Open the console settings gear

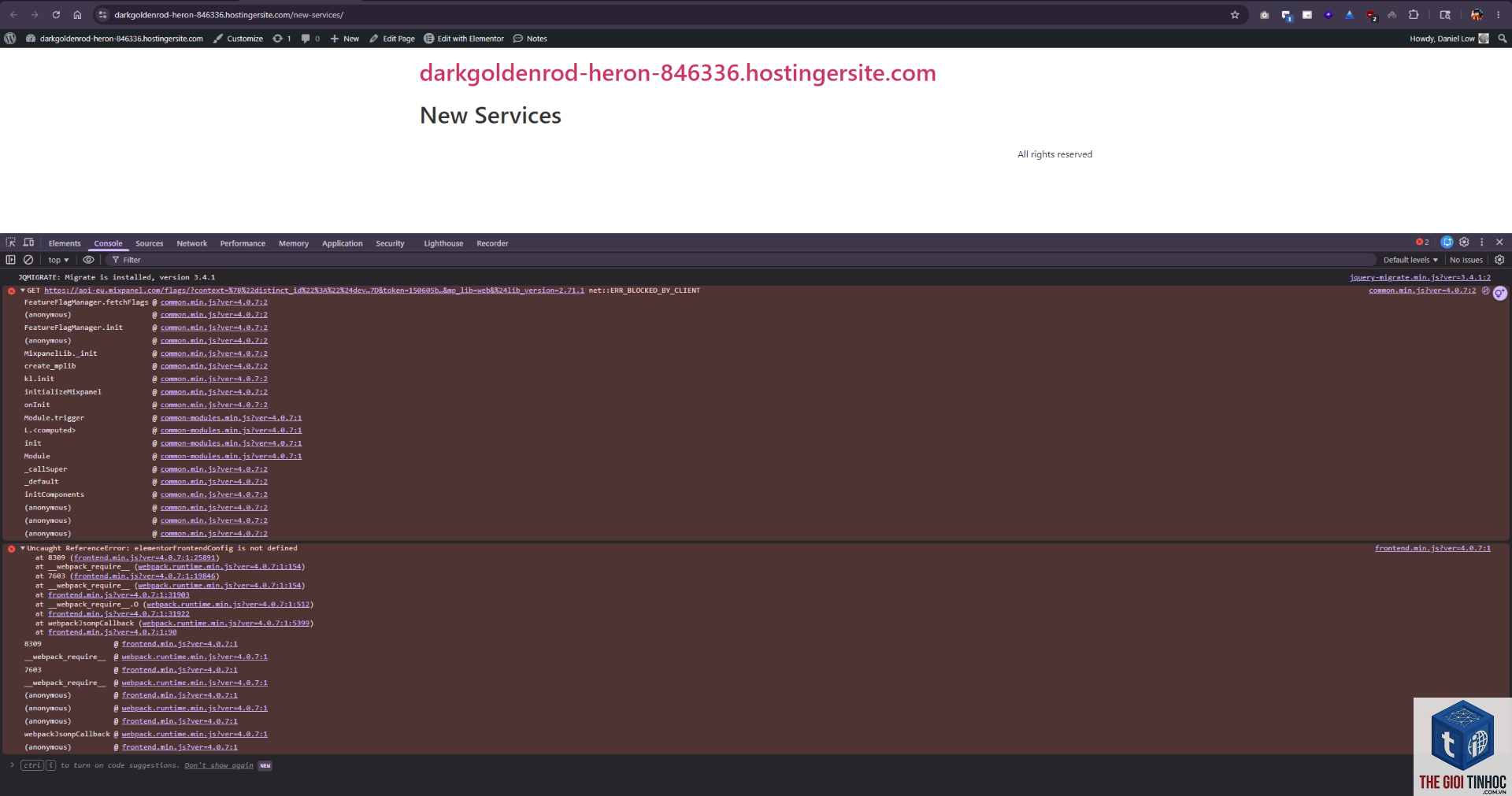click(1499, 260)
